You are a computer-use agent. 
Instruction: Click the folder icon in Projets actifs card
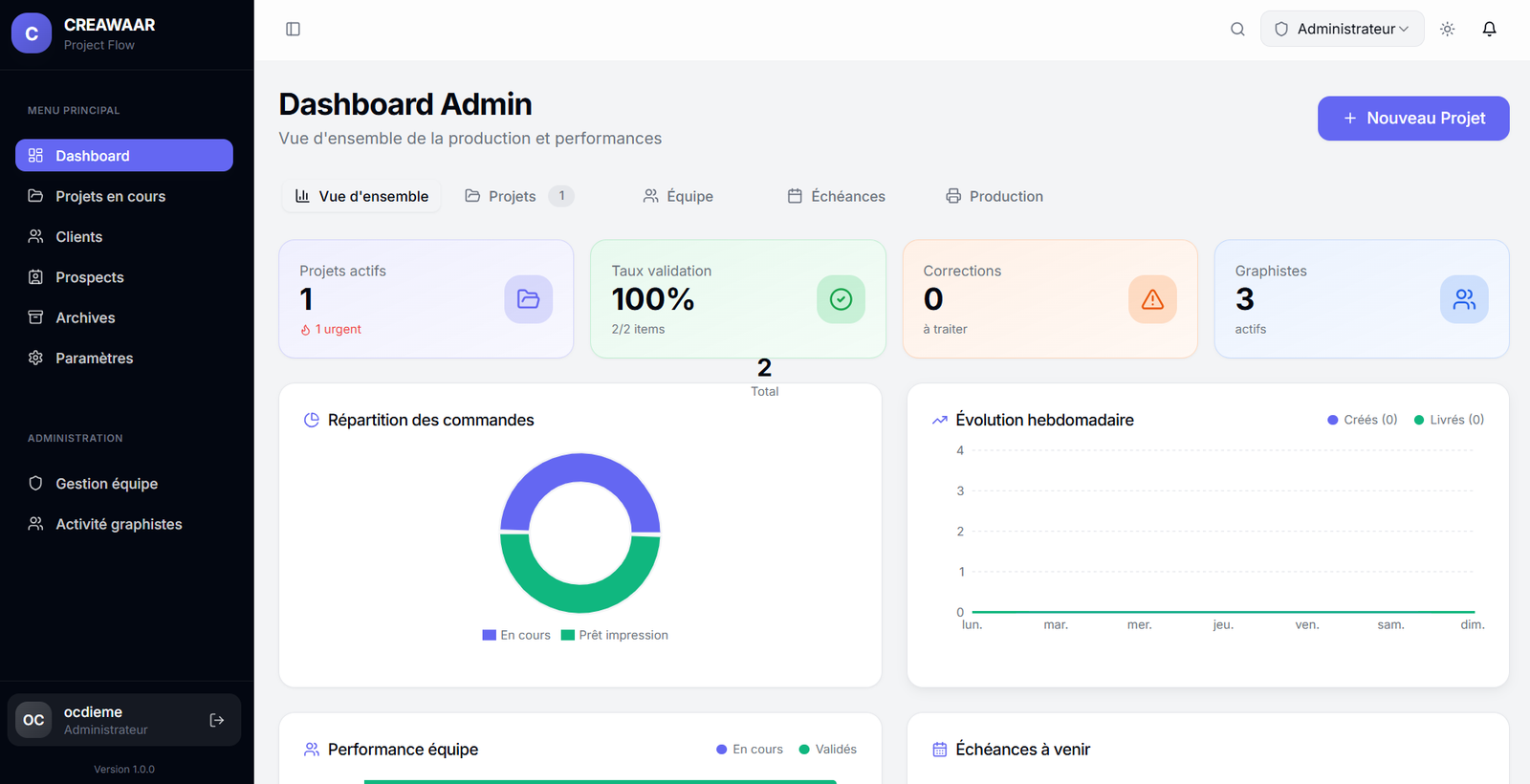tap(528, 299)
